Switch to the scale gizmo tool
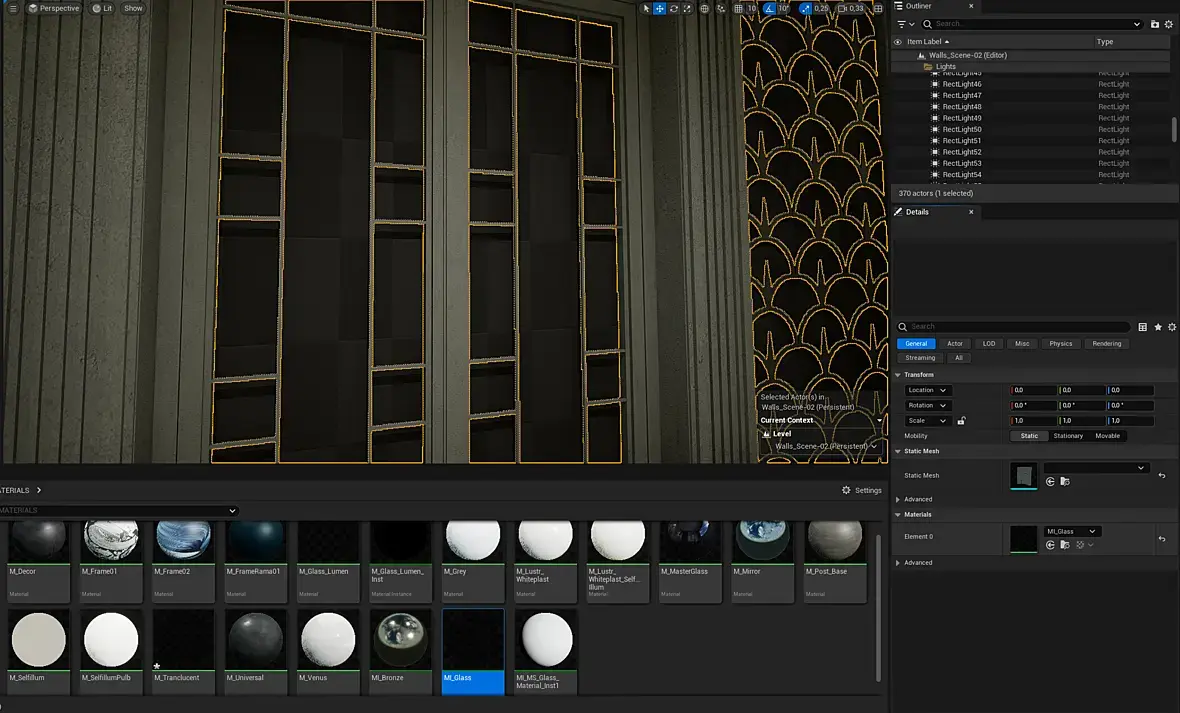 (x=688, y=8)
